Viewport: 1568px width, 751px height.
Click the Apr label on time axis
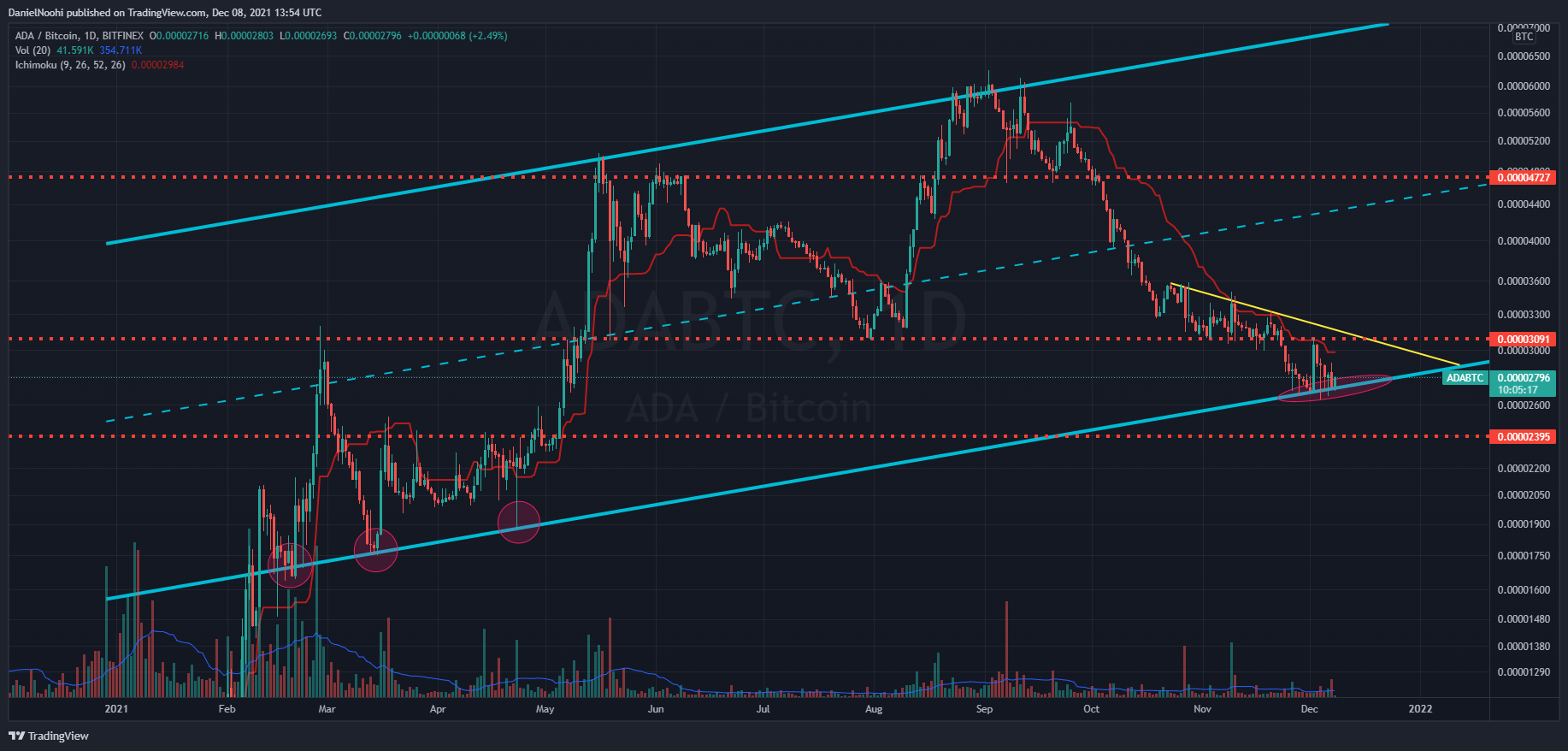pos(438,709)
